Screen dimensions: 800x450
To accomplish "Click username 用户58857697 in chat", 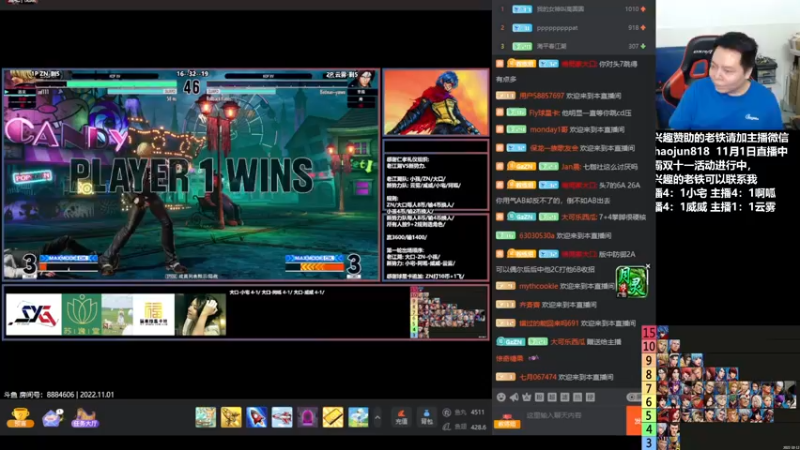I will pyautogui.click(x=541, y=95).
